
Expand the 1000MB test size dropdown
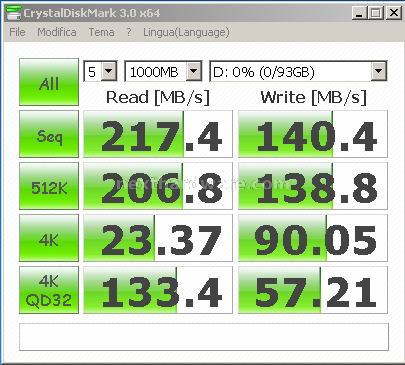tap(194, 71)
